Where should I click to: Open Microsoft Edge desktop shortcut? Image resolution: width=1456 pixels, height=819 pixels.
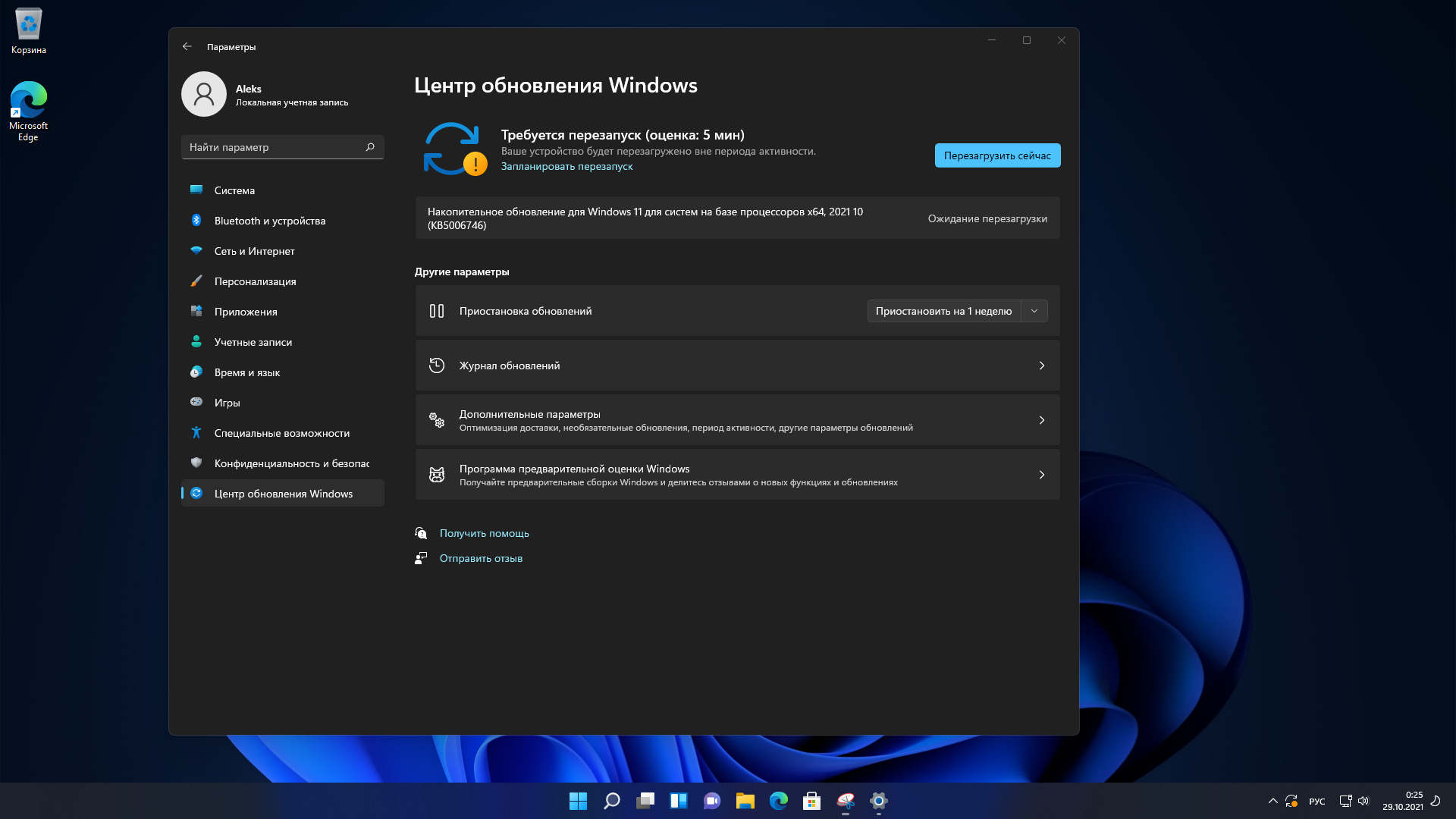(29, 111)
